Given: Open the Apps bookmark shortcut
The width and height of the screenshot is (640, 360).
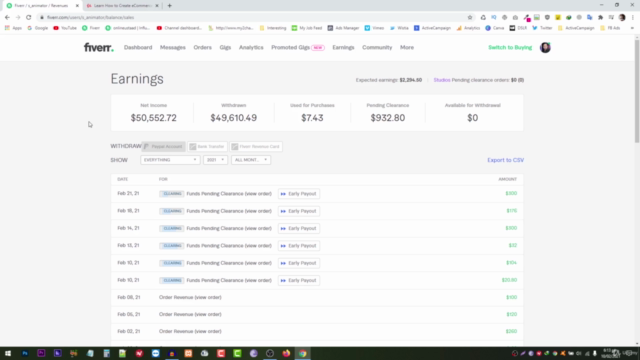Looking at the screenshot, I should coord(13,28).
